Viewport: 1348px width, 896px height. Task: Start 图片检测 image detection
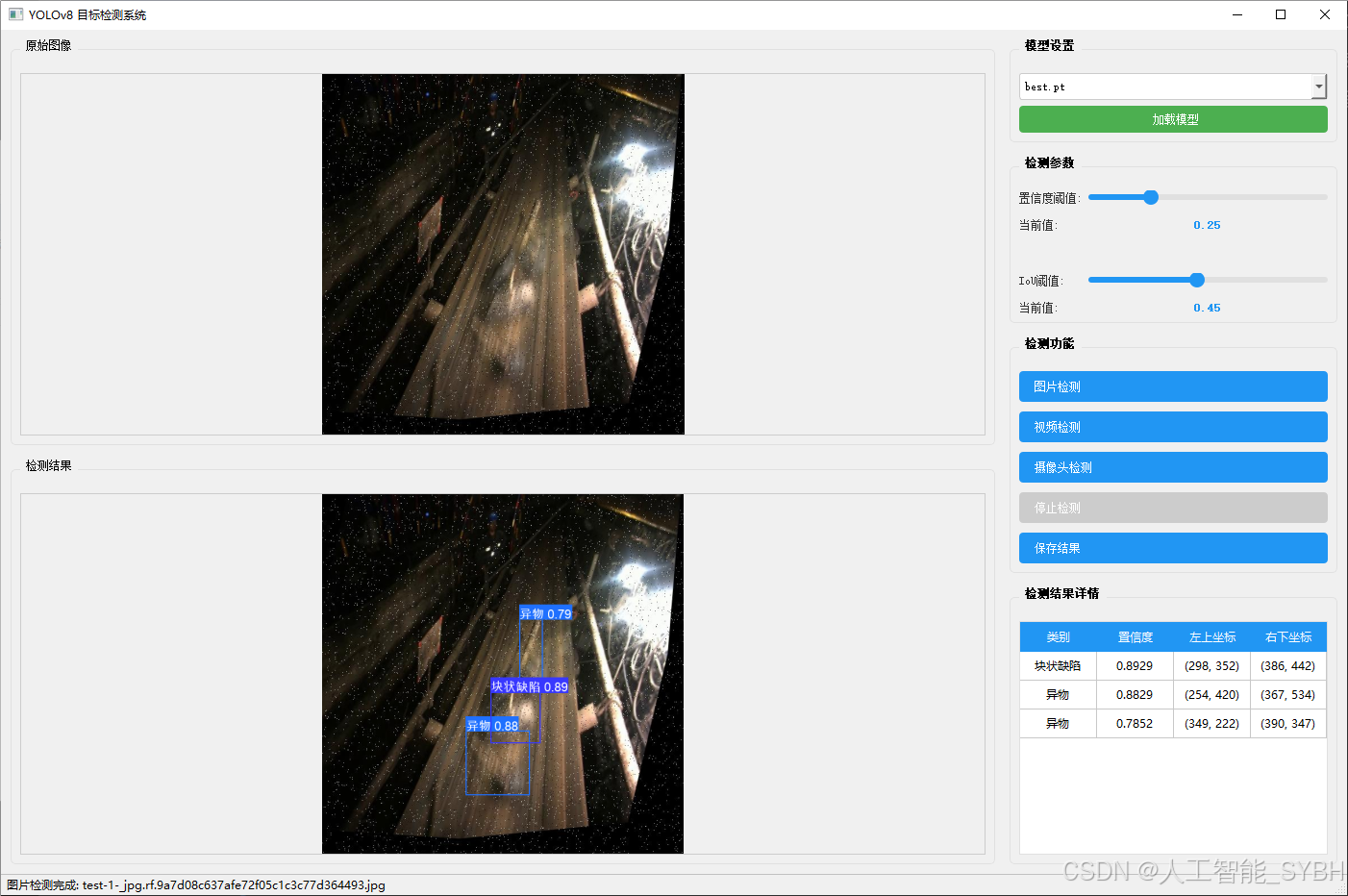1173,386
